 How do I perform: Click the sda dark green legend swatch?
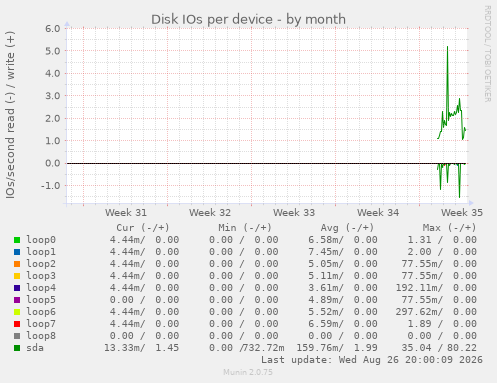[17, 348]
